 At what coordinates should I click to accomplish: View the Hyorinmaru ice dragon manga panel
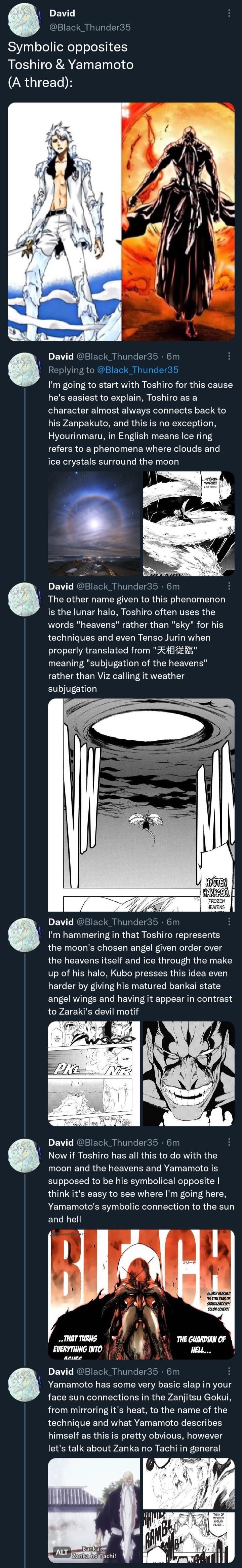tap(189, 524)
